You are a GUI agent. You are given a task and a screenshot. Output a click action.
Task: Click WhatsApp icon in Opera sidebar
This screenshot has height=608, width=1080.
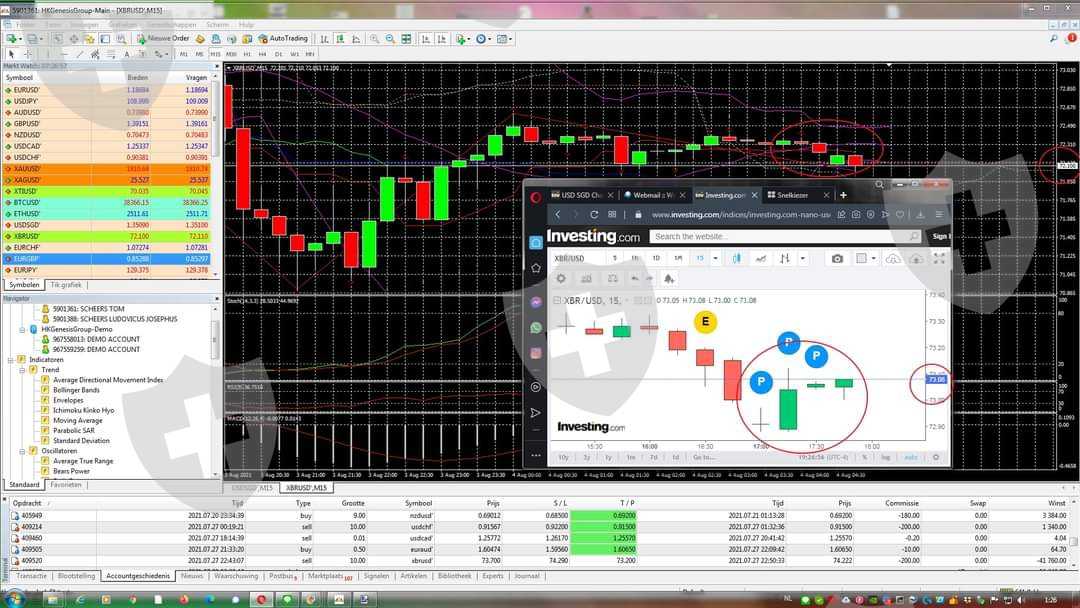(536, 328)
